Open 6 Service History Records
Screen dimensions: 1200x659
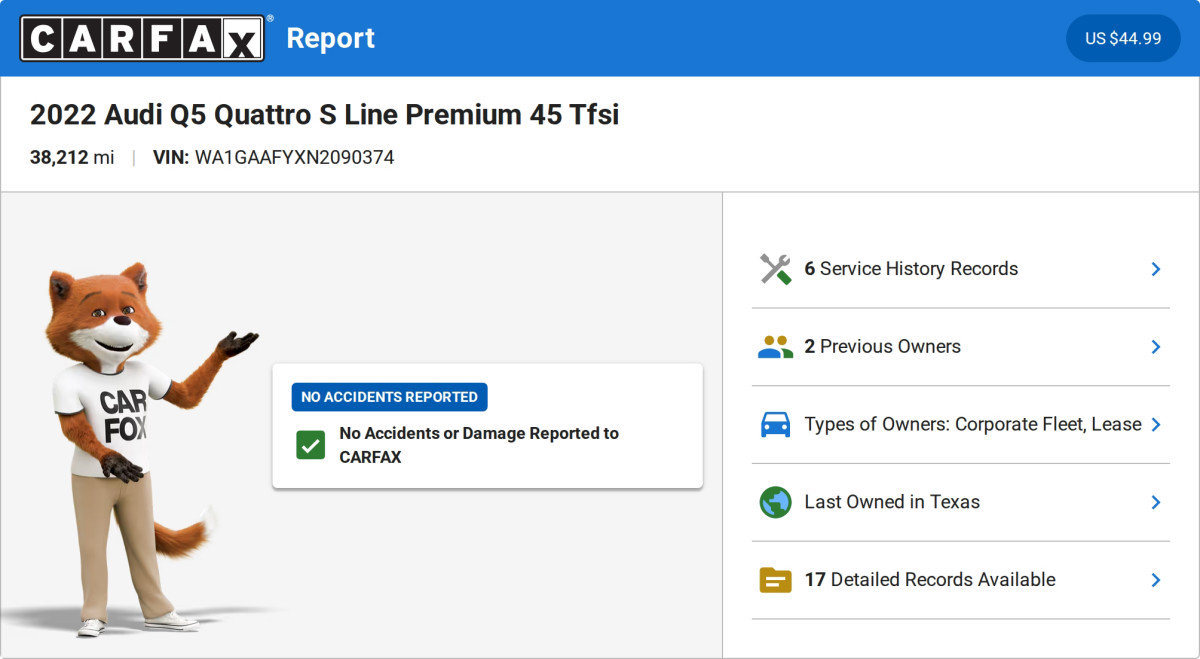click(960, 269)
